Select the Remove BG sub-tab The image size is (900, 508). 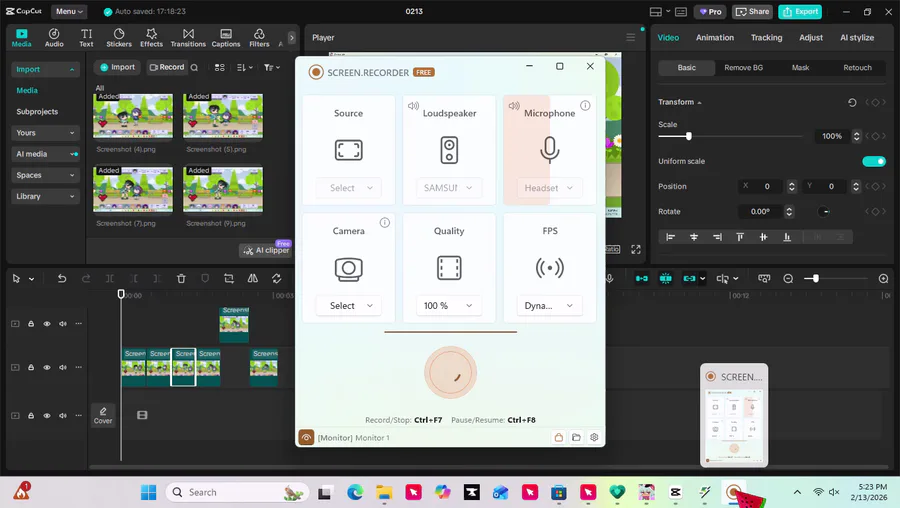click(743, 68)
